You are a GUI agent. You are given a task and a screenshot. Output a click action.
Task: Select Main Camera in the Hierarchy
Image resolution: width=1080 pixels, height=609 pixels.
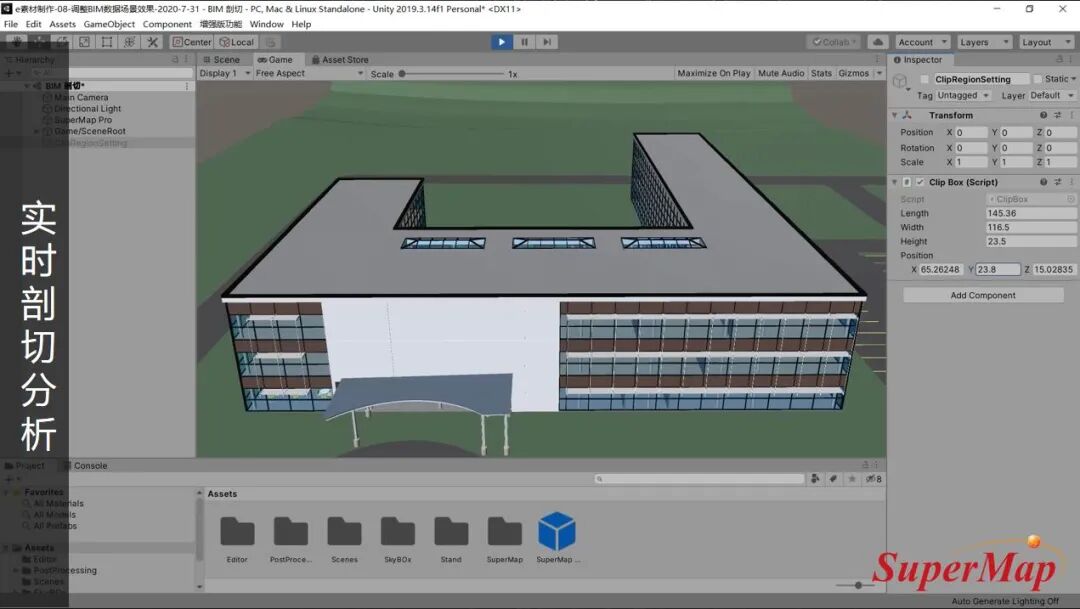coord(81,98)
